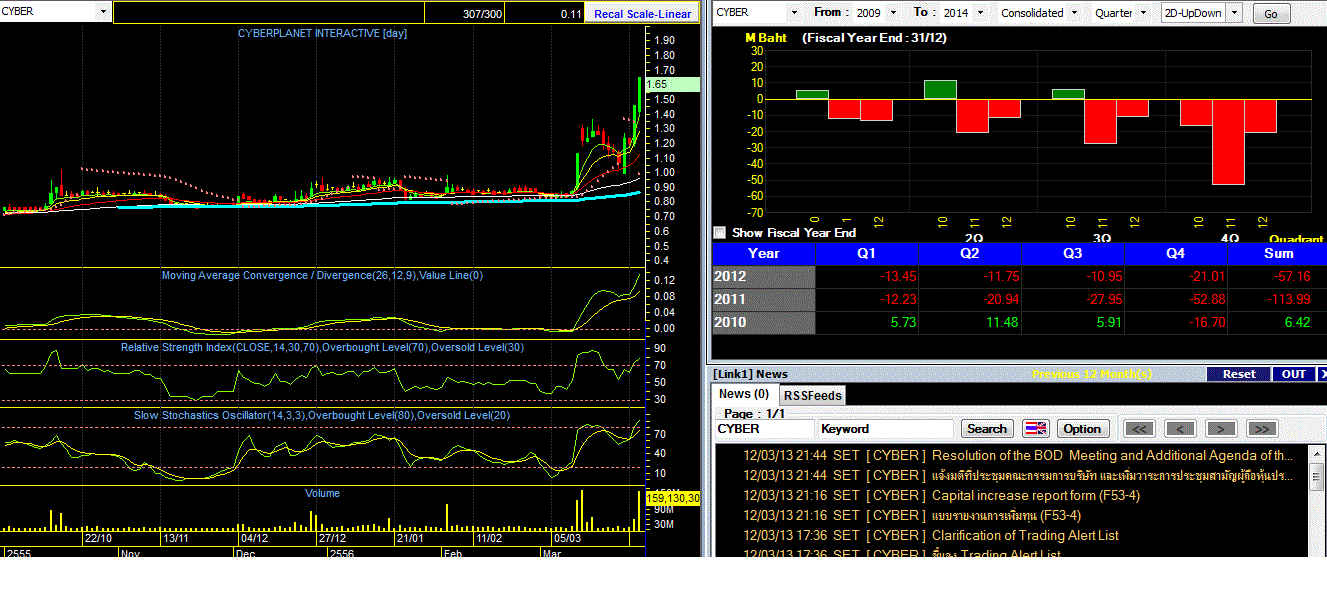
Task: Switch to the RSSFeeds tab
Action: click(811, 395)
